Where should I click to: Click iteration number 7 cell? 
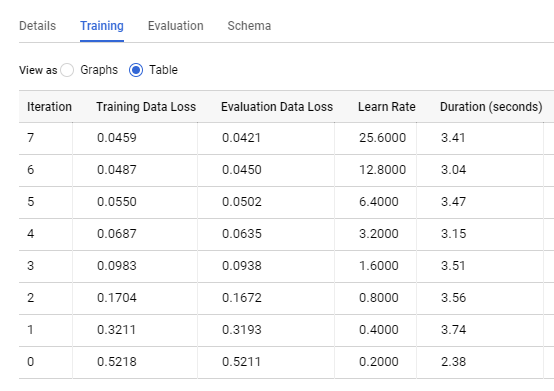coord(31,137)
